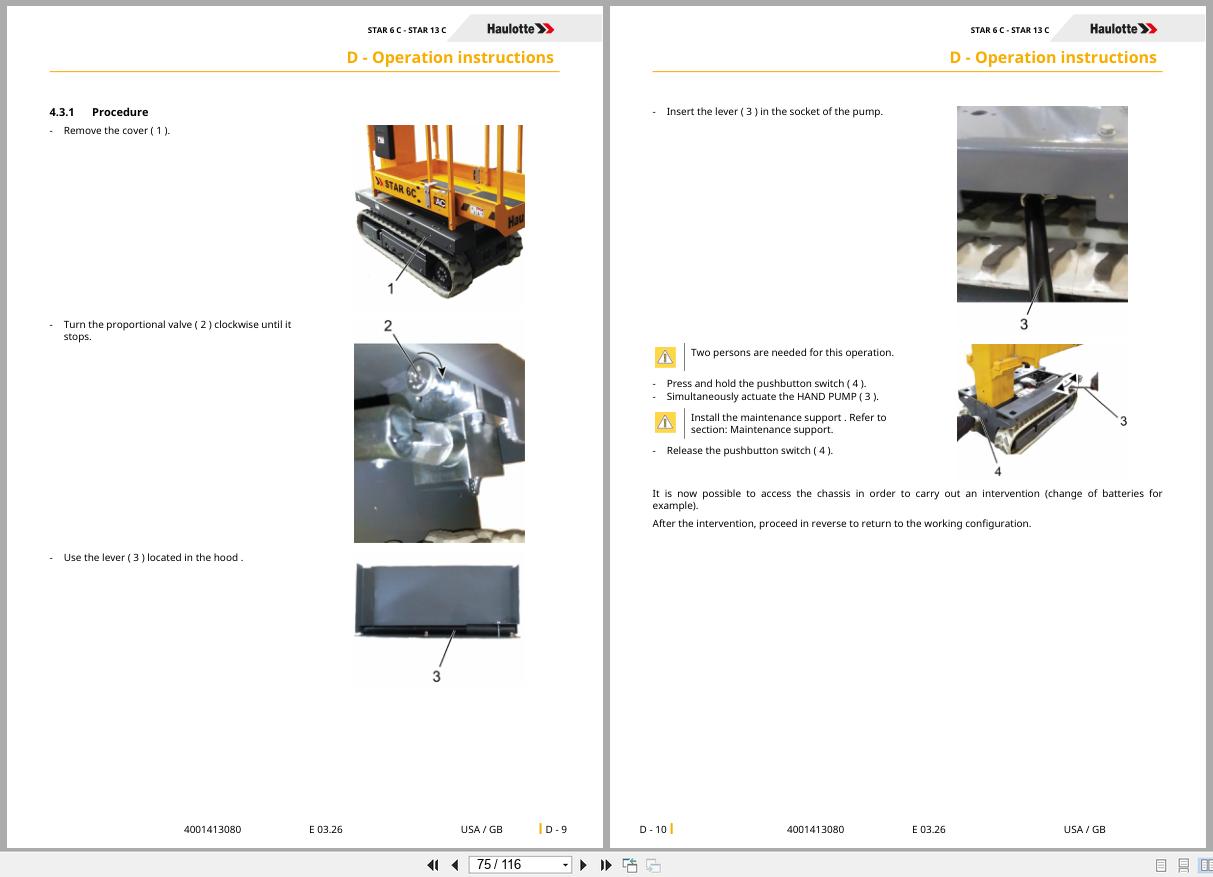The height and width of the screenshot is (877, 1213).
Task: Switch to single page layout
Action: click(1161, 865)
